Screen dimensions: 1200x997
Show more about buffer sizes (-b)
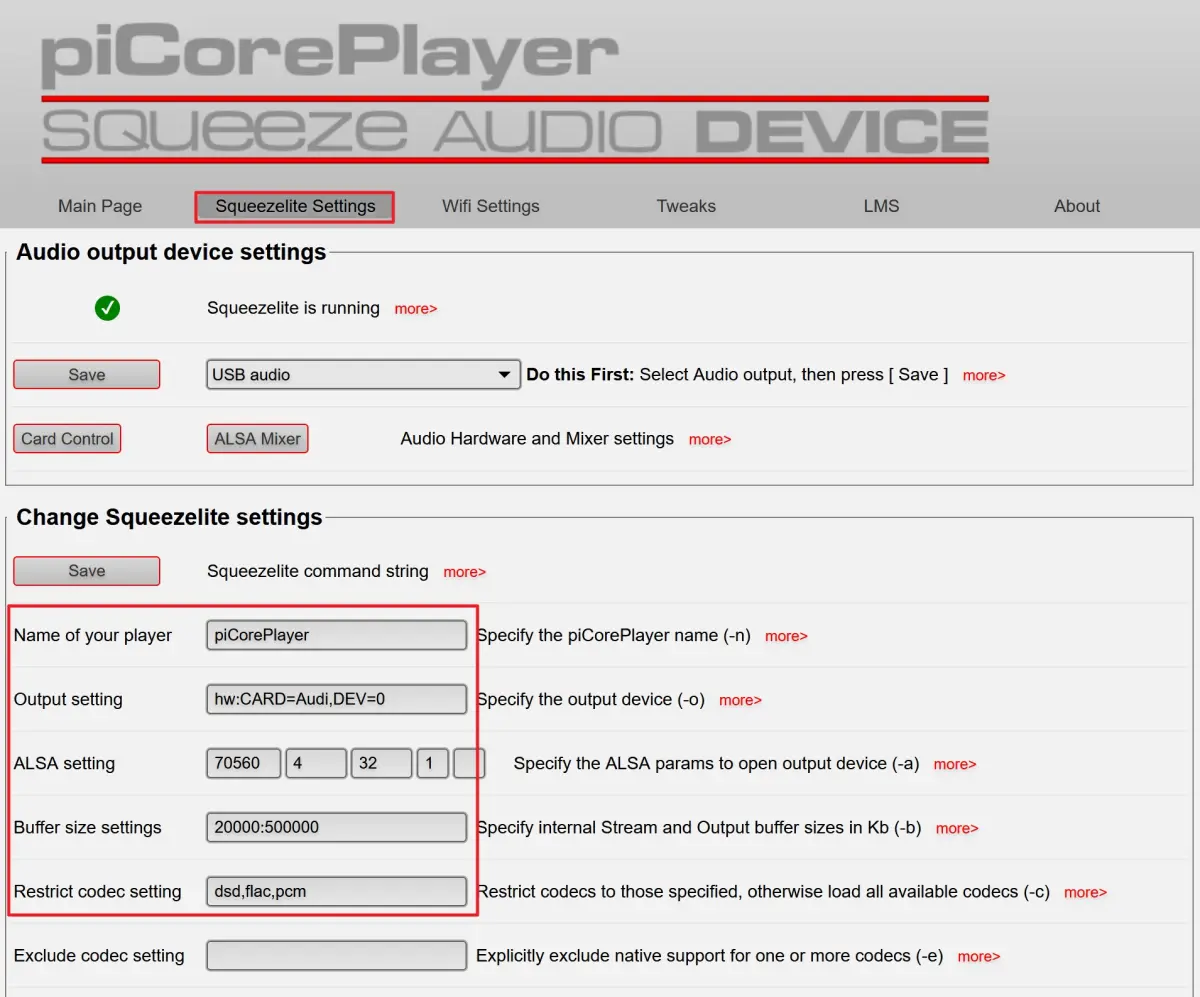957,828
